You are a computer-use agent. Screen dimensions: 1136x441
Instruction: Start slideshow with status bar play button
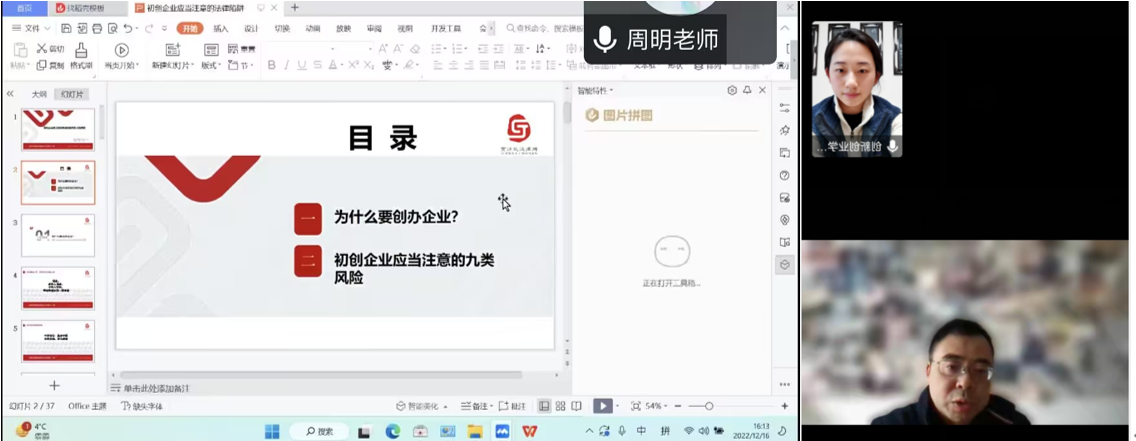[x=602, y=406]
